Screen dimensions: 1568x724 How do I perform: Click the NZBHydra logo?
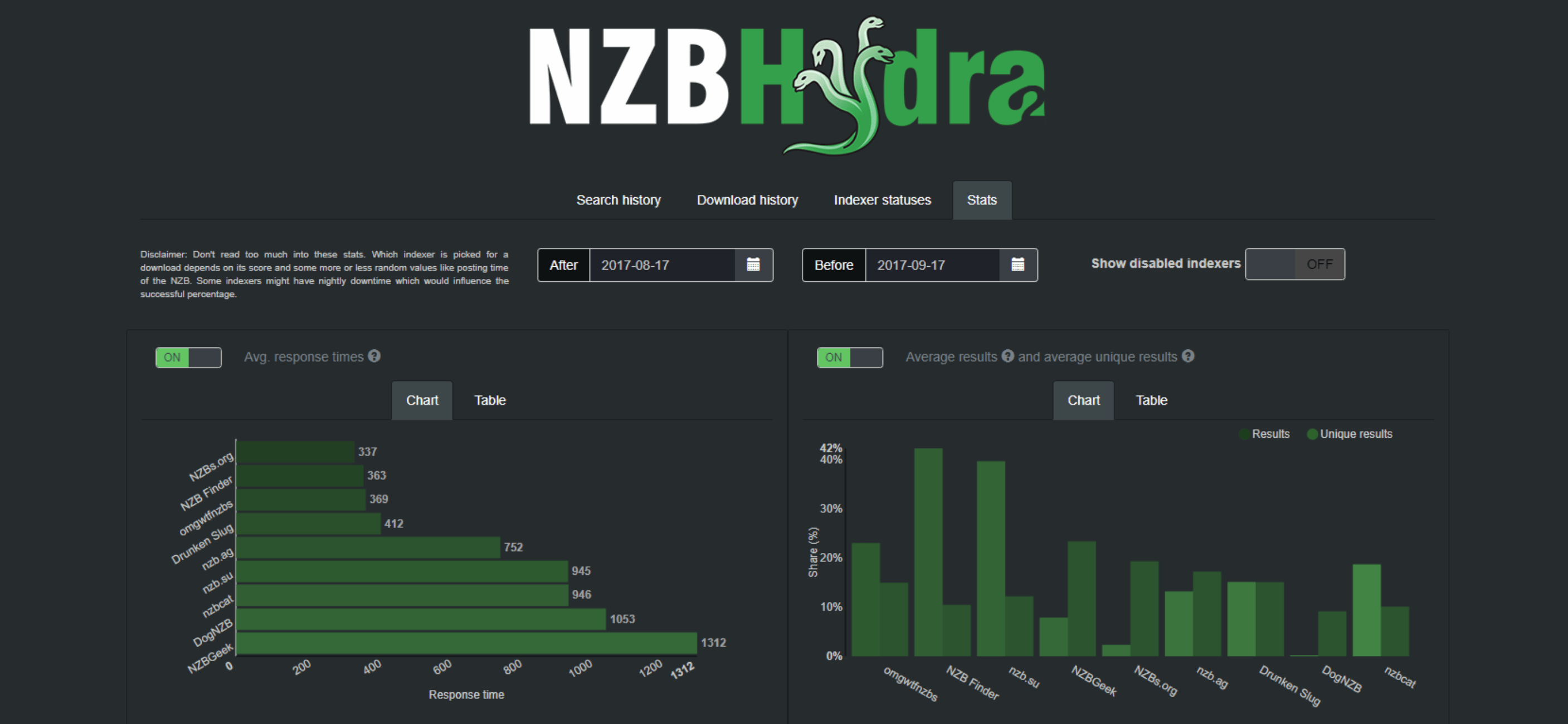[x=784, y=85]
